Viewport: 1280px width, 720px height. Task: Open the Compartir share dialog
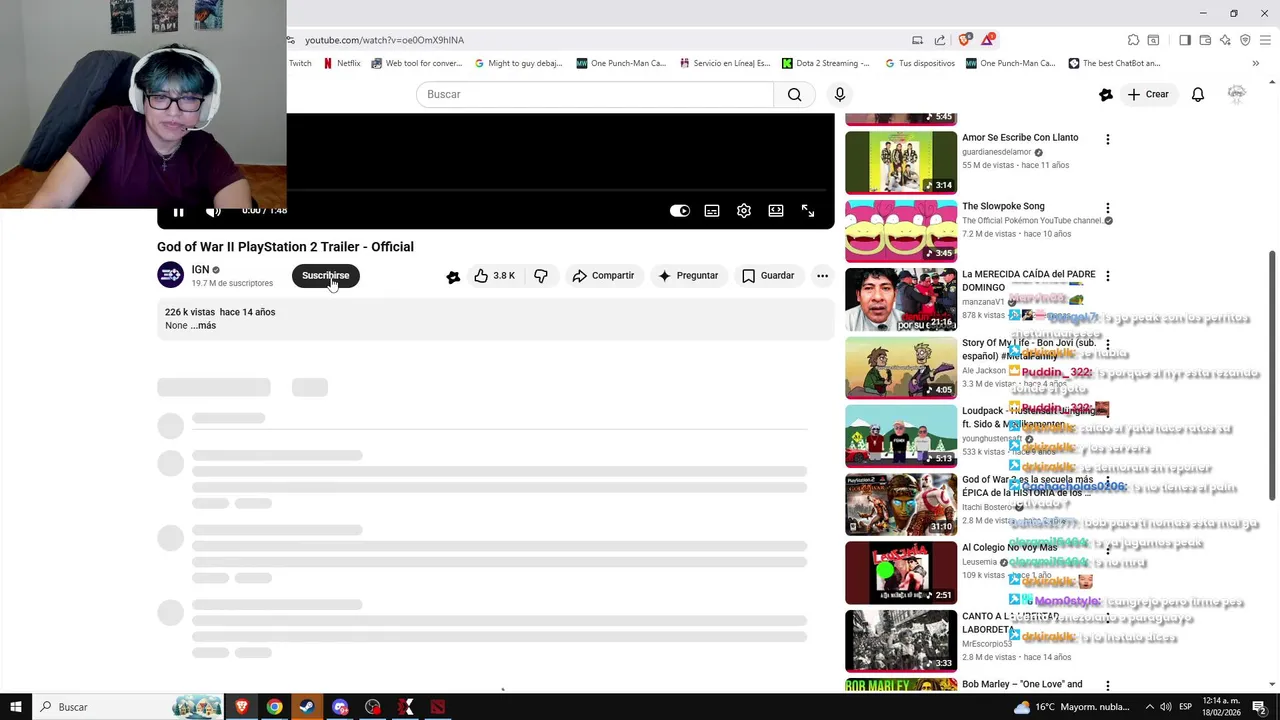(x=603, y=276)
